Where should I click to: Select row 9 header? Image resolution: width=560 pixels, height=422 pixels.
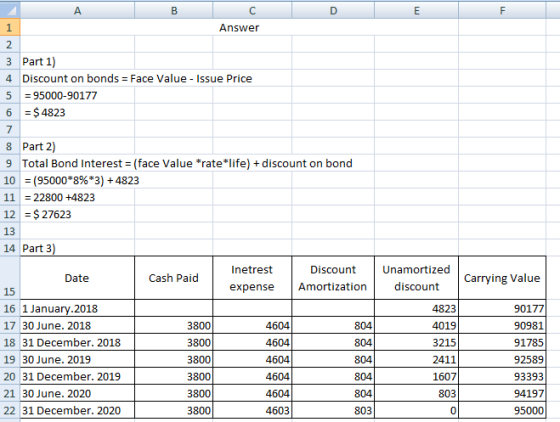10,163
